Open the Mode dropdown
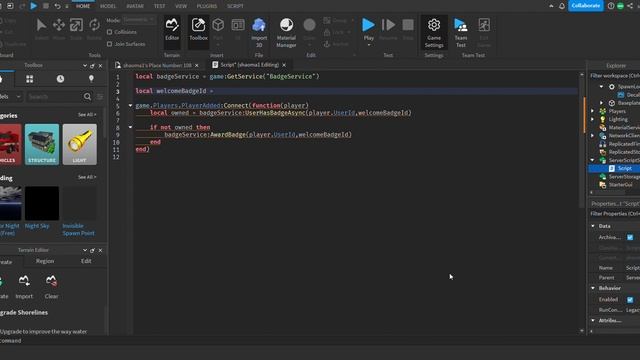Image resolution: width=640 pixels, height=360 pixels. 139,20
